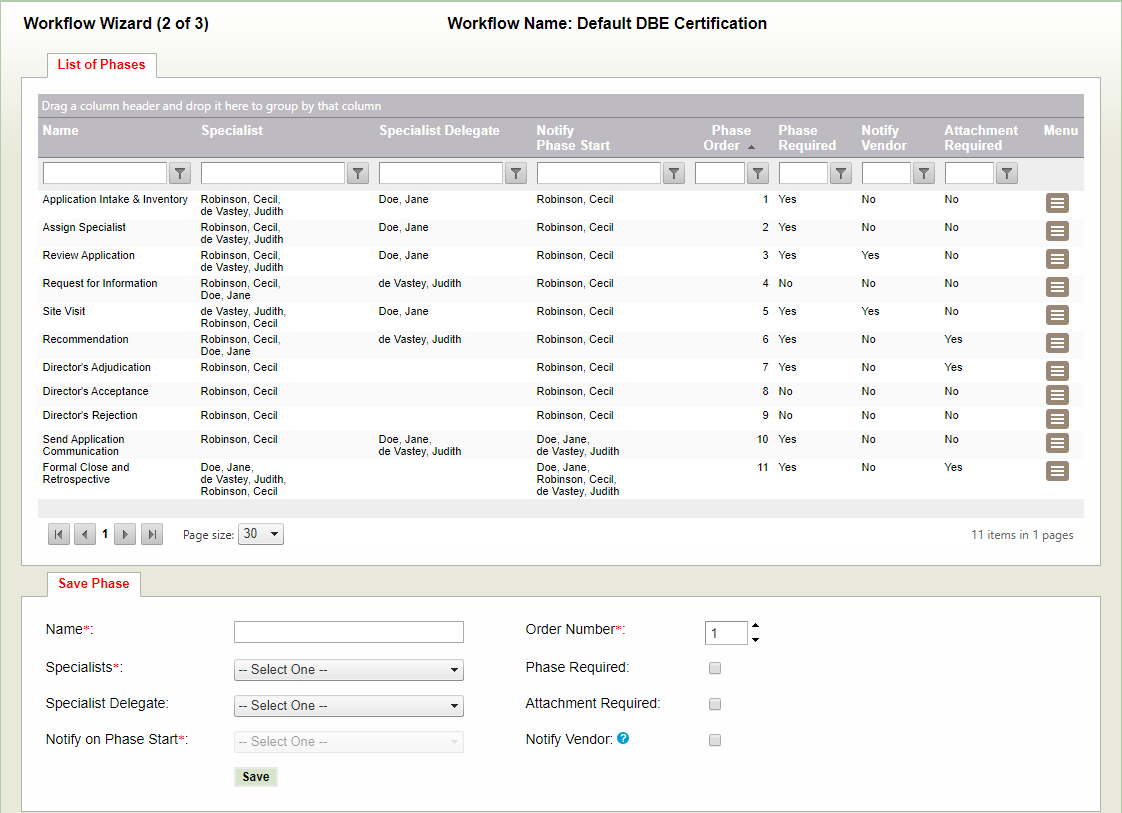Go to the last page icon
The height and width of the screenshot is (813, 1122).
click(152, 535)
